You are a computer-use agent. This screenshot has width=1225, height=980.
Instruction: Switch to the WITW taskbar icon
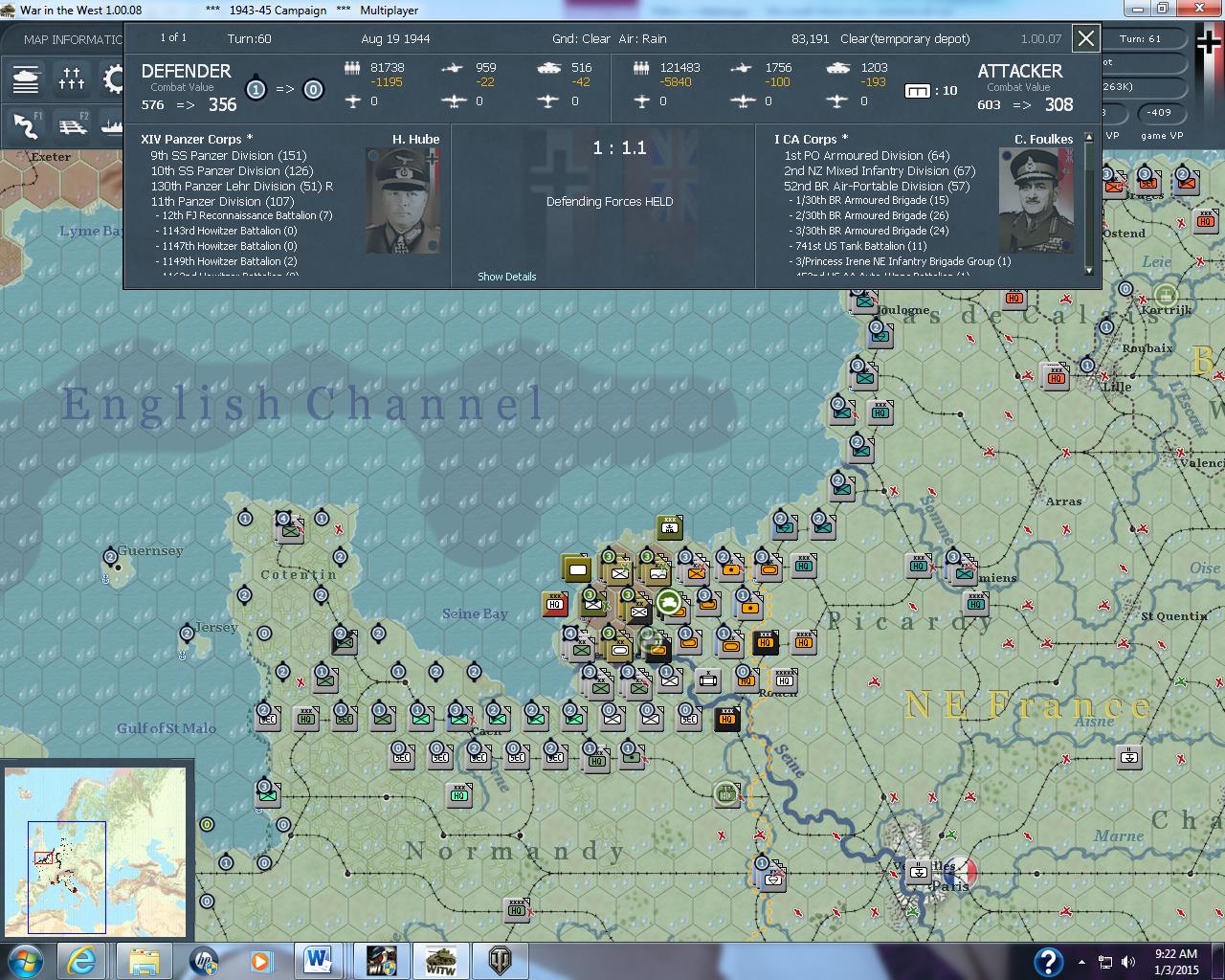click(440, 961)
